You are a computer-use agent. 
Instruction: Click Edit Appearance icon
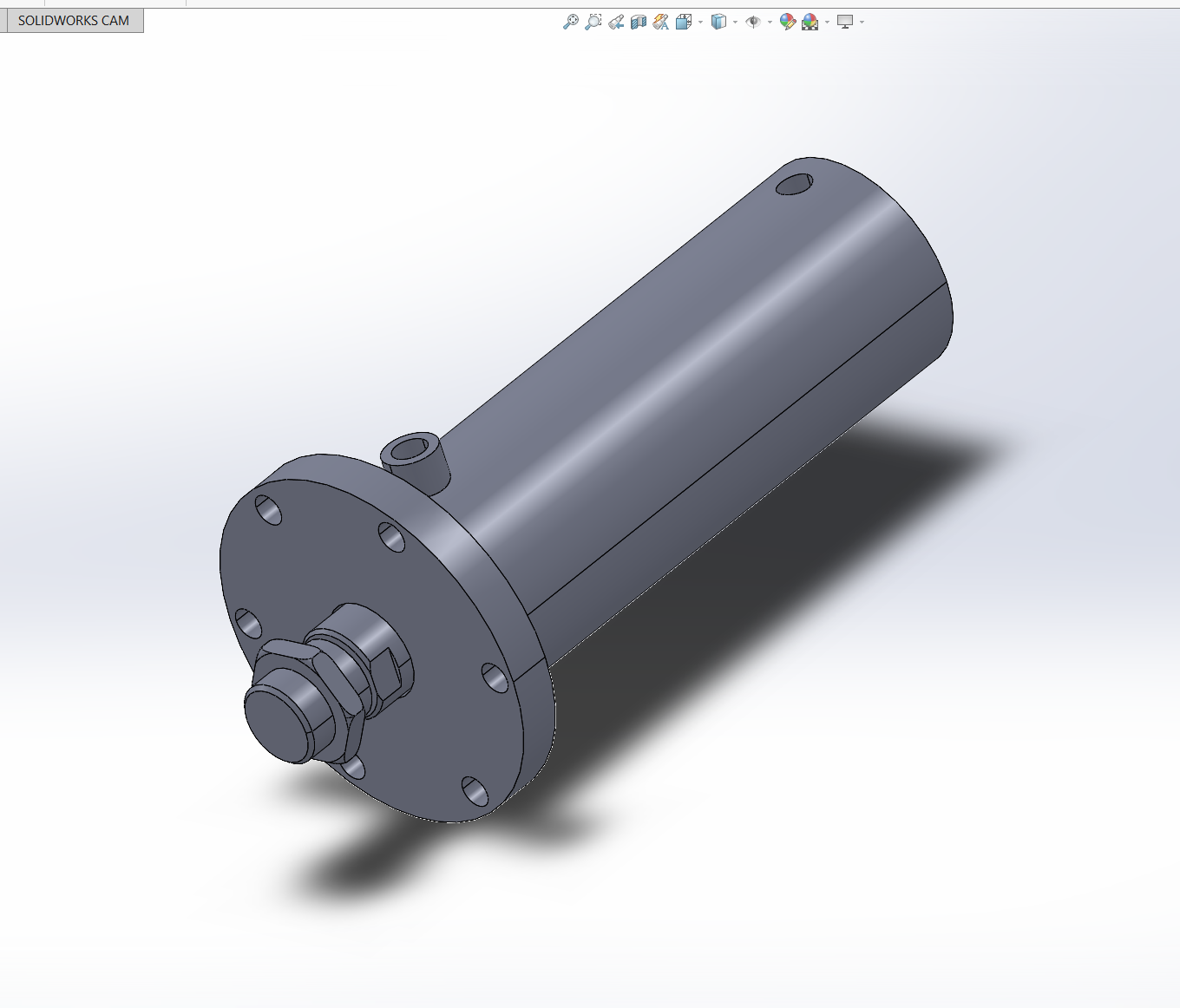tap(788, 22)
